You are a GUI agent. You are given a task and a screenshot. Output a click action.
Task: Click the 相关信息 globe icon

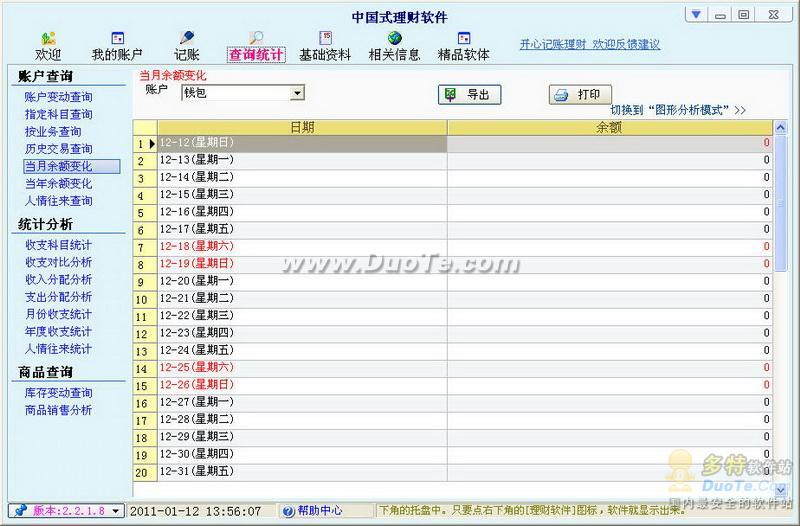click(x=394, y=39)
